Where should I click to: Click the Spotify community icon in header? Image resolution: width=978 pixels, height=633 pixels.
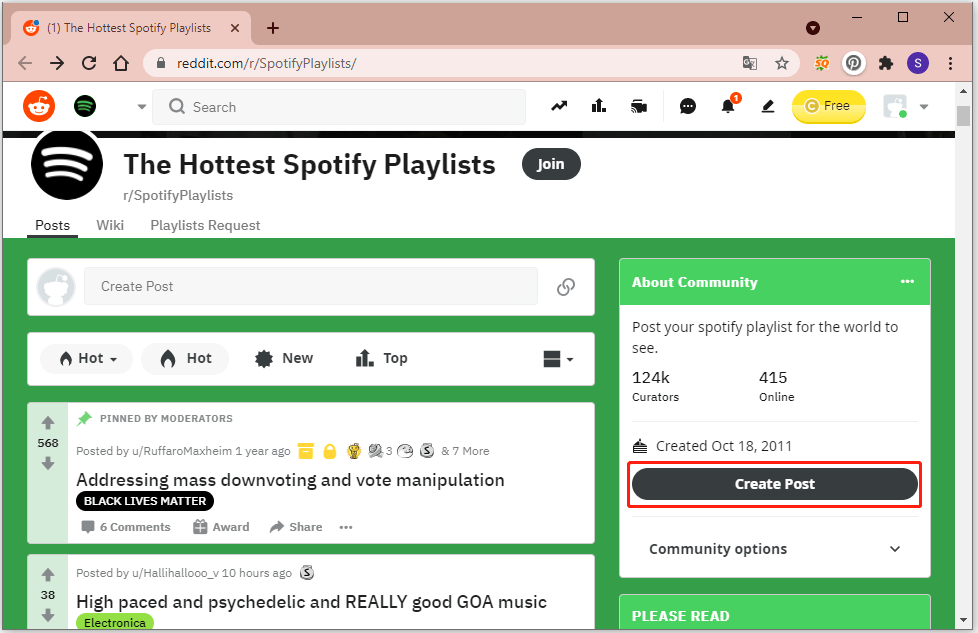pos(85,106)
